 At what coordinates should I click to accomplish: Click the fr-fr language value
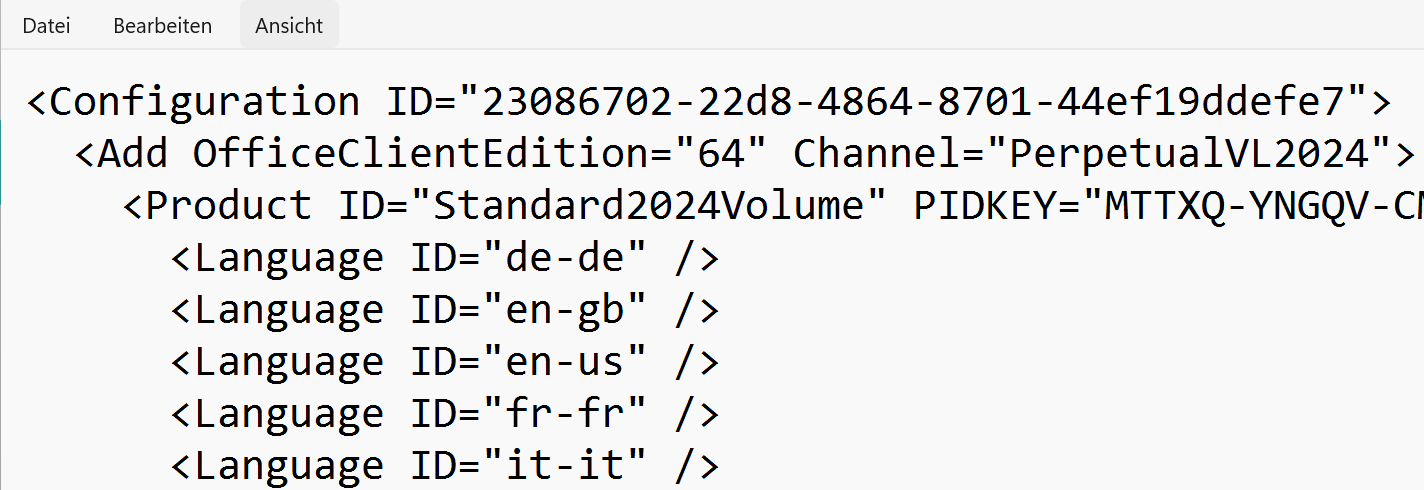(x=566, y=414)
